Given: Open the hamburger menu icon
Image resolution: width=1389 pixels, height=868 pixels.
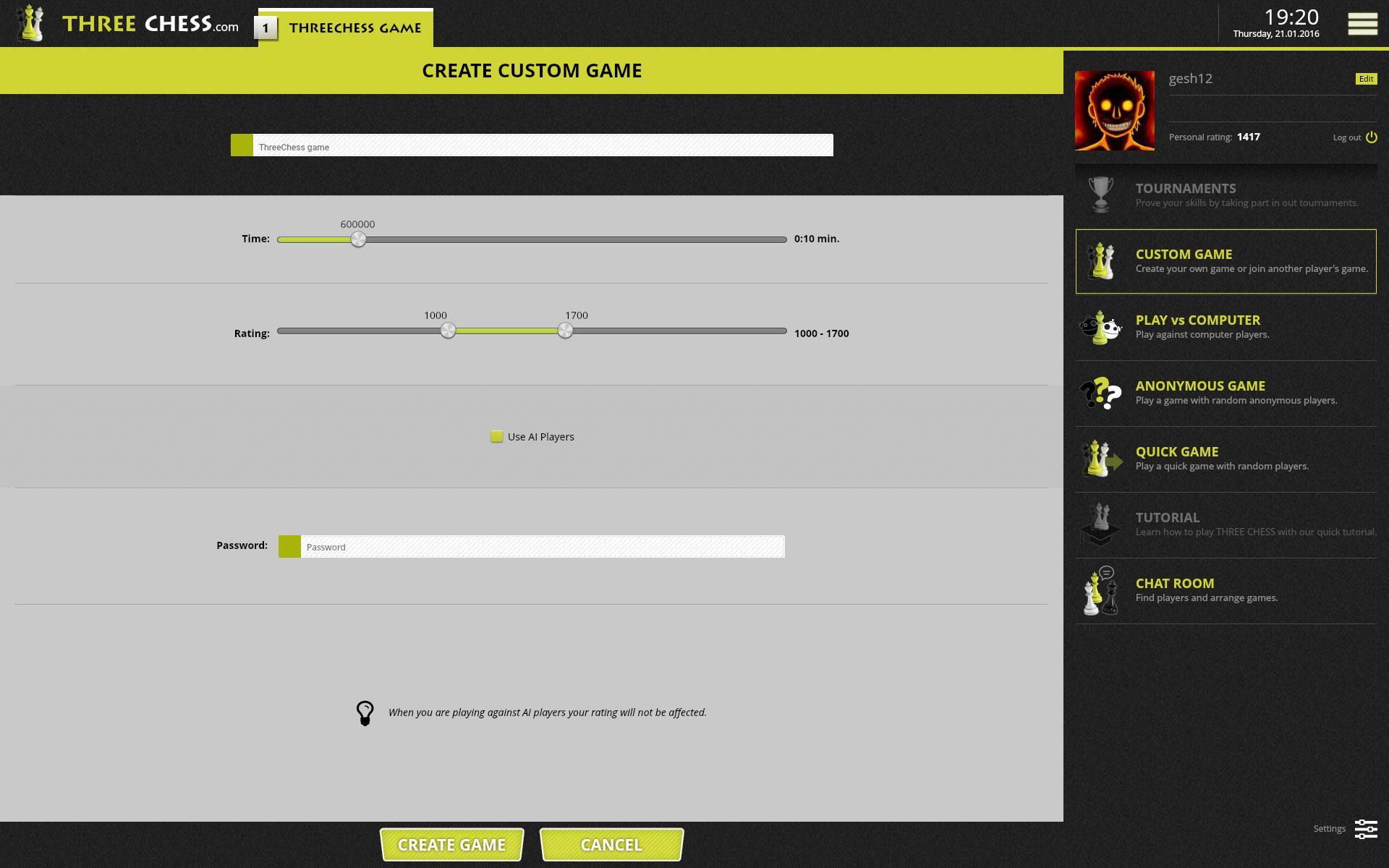Looking at the screenshot, I should pyautogui.click(x=1362, y=23).
